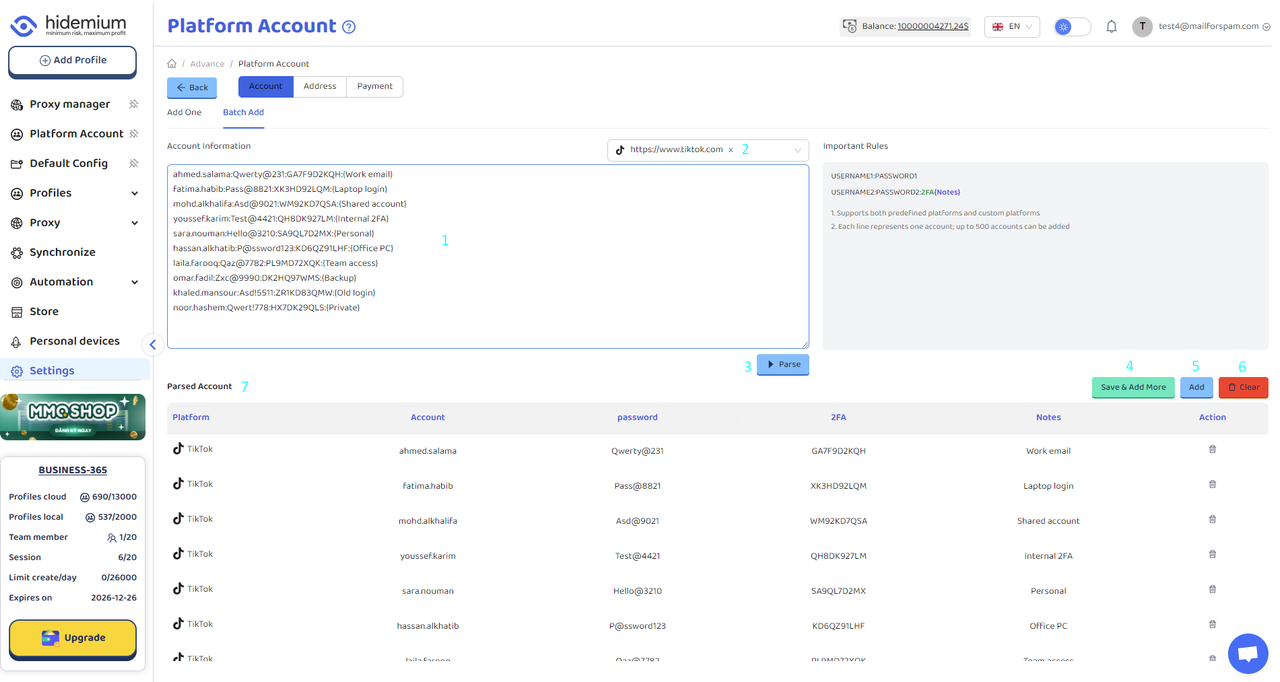The image size is (1280, 682).
Task: Click trash icon for fatima.habib row
Action: 1212,485
